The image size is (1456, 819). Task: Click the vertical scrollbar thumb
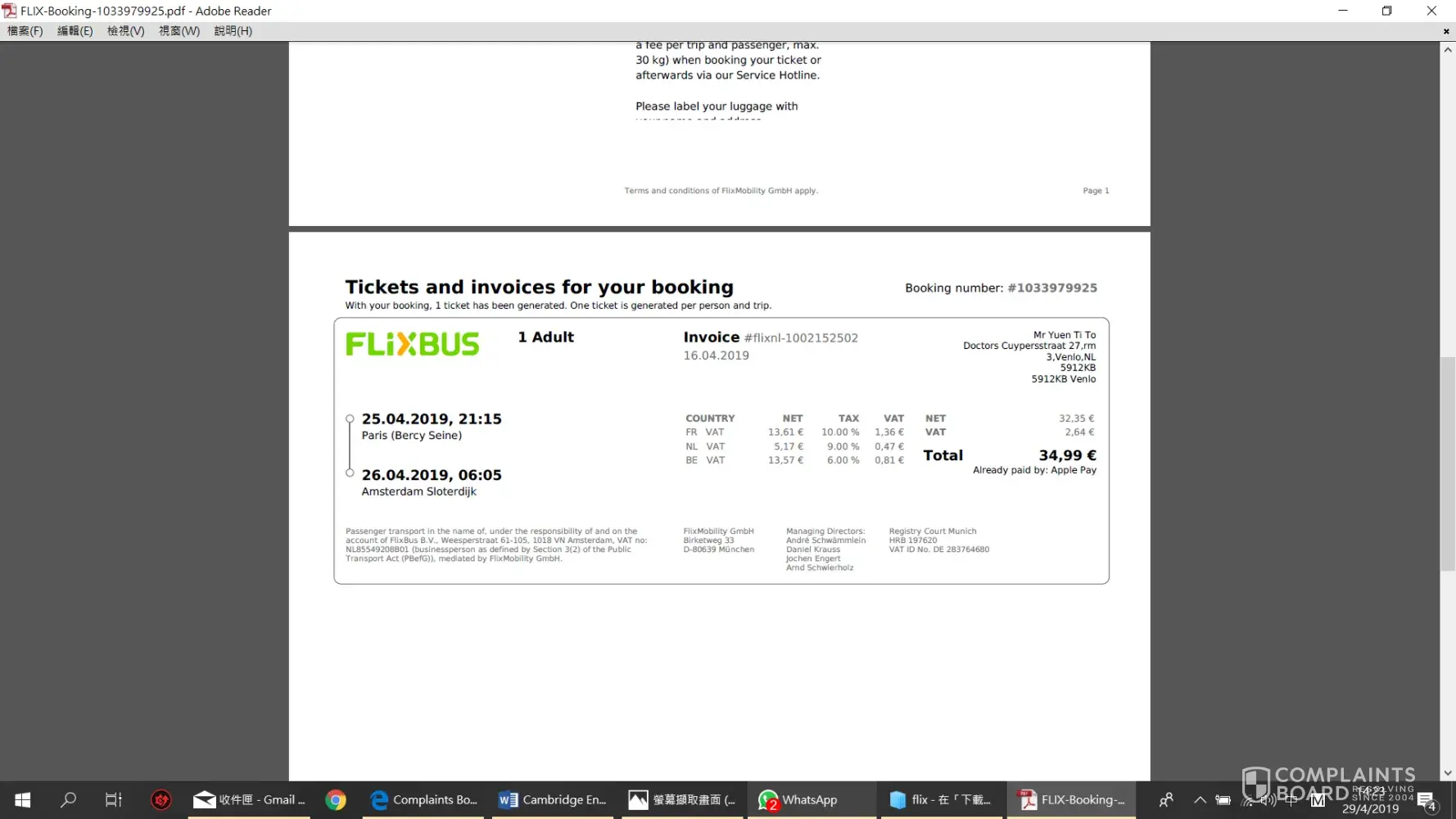pyautogui.click(x=1448, y=464)
